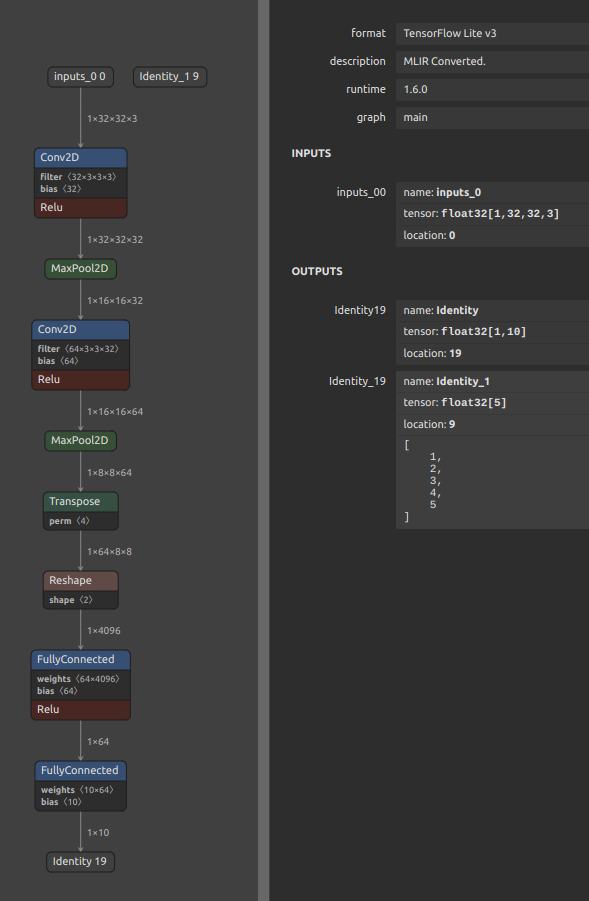Click the 1×4096 edge label
589x901 pixels.
click(x=104, y=631)
